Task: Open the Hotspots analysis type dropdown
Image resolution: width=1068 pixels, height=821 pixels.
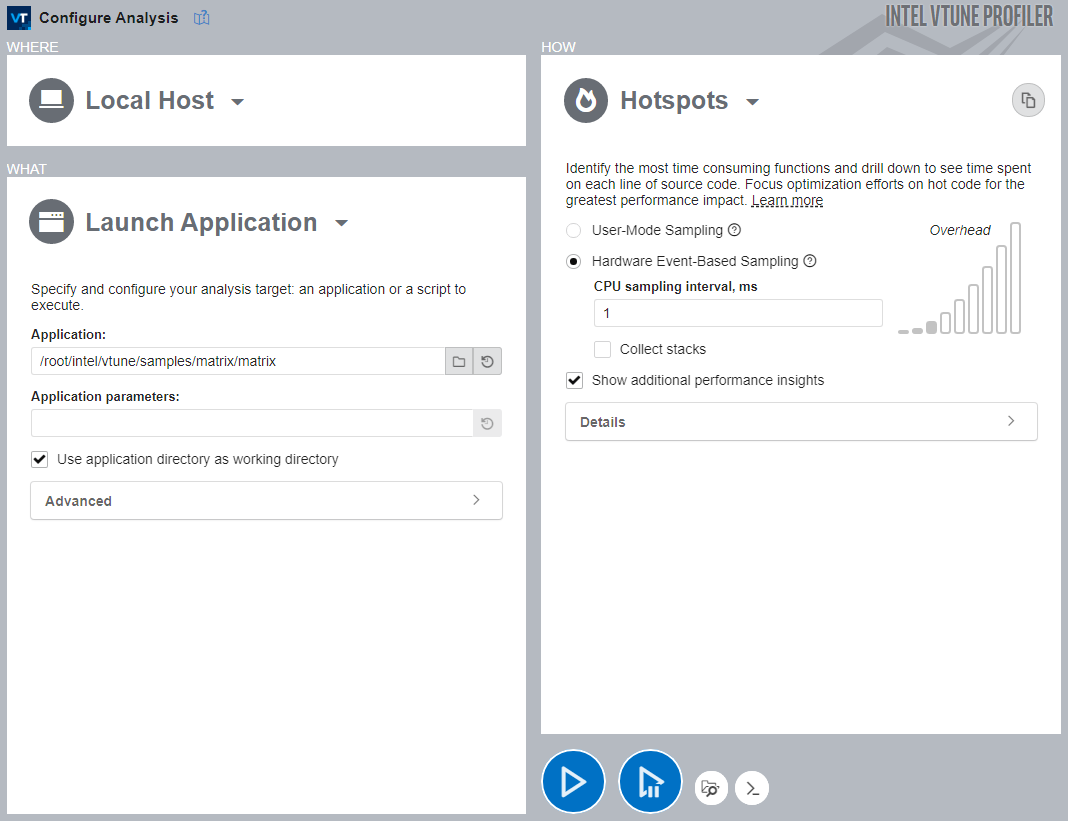Action: 753,101
